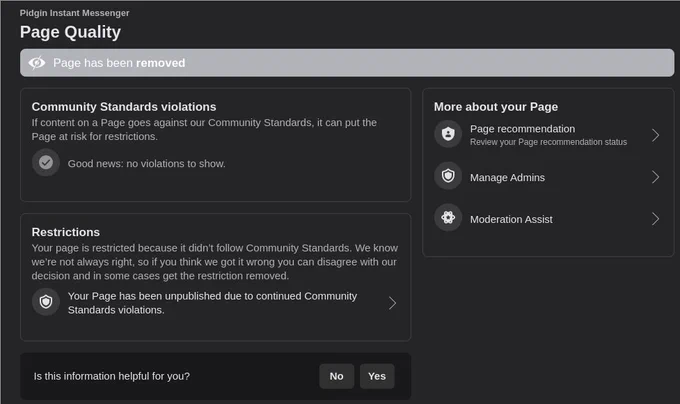This screenshot has width=680, height=404.
Task: Expand the Moderation Assist chevron arrow
Action: [x=655, y=219]
